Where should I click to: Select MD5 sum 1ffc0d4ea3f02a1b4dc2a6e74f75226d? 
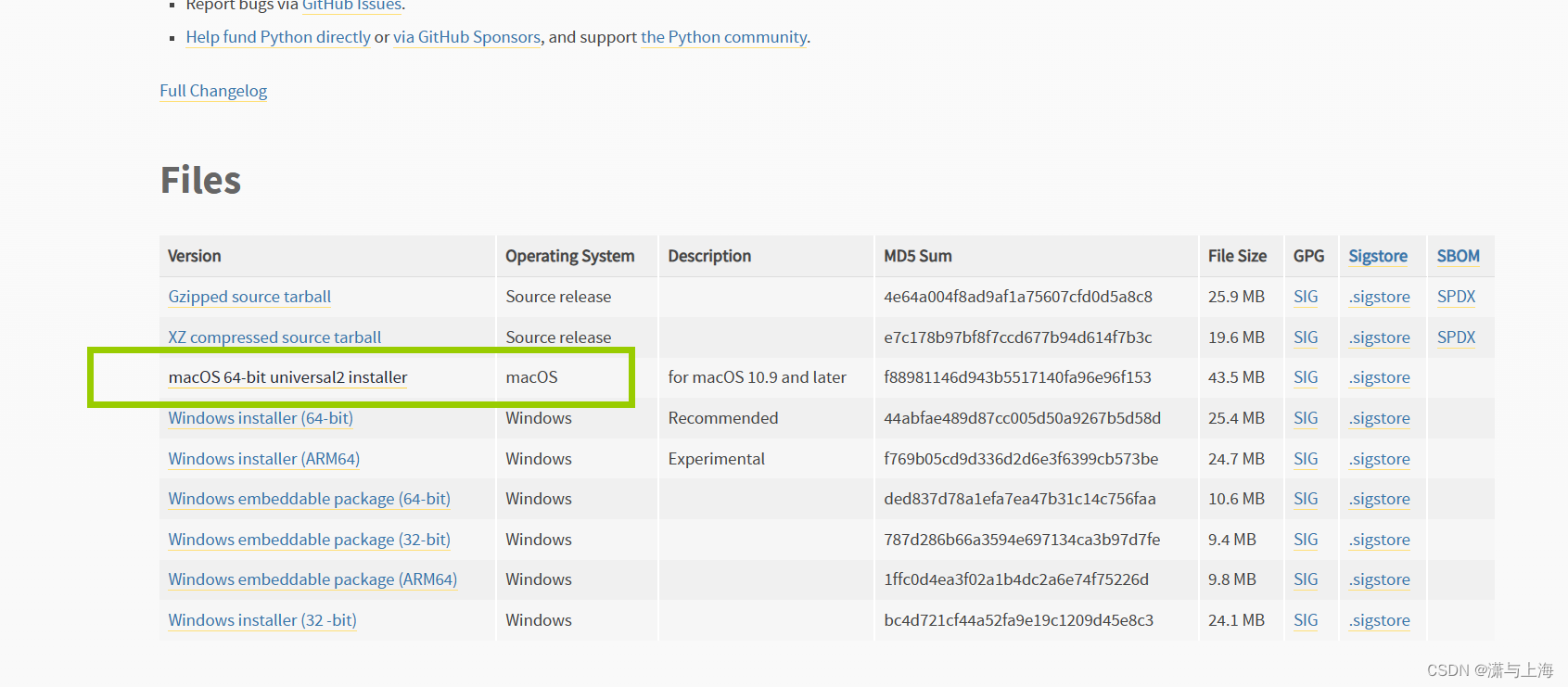coord(1016,579)
